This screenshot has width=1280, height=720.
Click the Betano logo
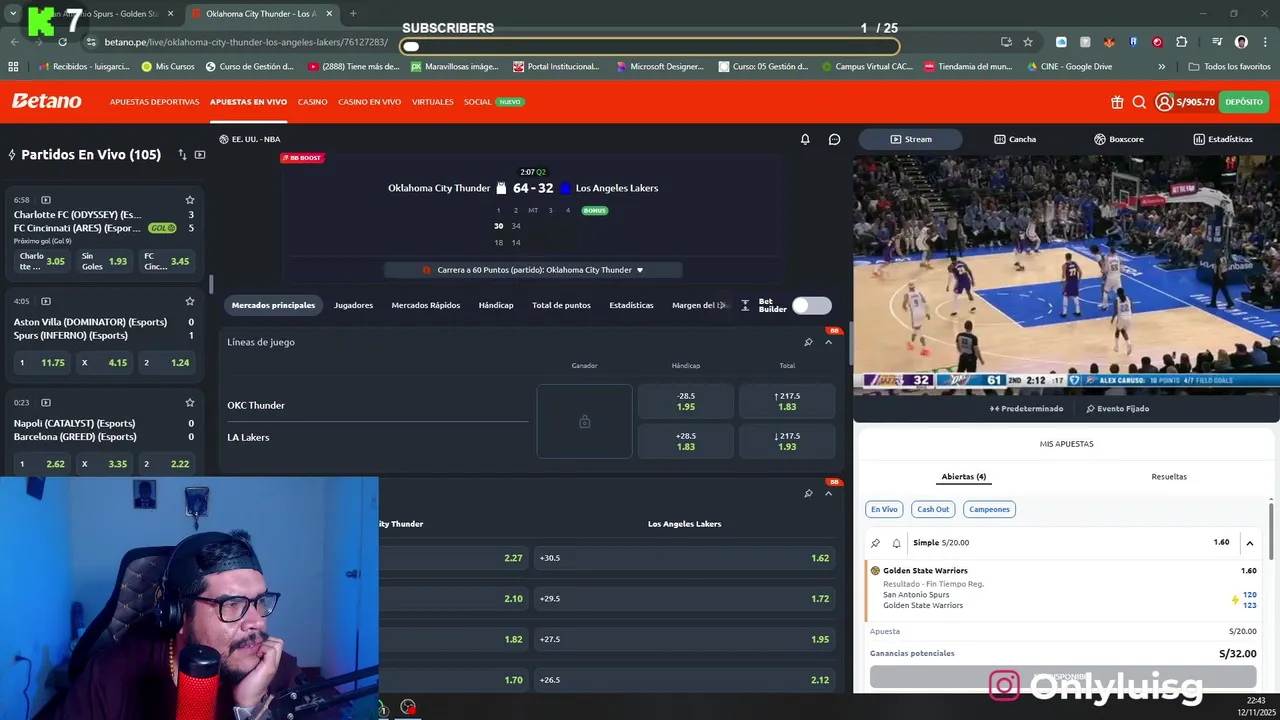[47, 101]
